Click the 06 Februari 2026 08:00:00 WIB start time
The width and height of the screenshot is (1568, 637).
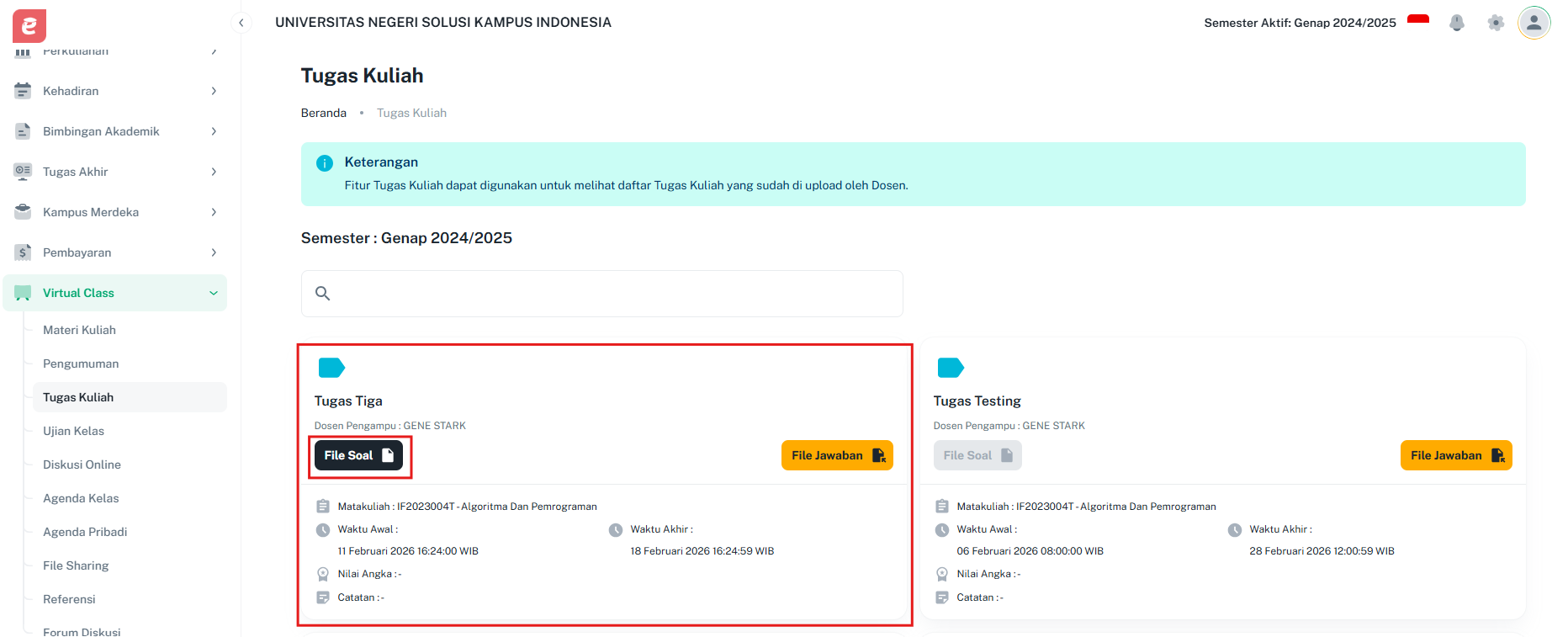pos(1030,551)
